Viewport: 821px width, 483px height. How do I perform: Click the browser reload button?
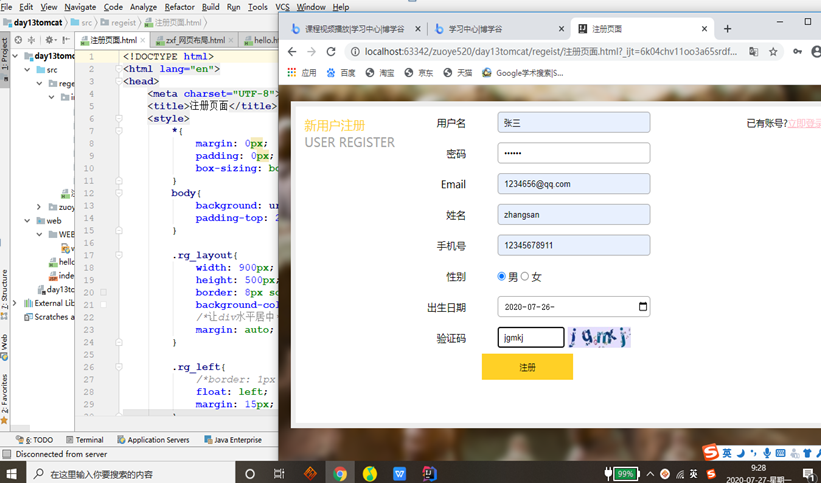pos(331,52)
